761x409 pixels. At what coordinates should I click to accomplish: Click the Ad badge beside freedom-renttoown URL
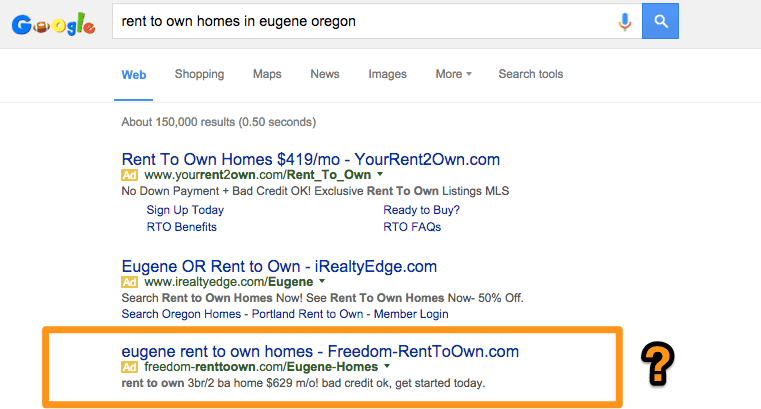pyautogui.click(x=129, y=367)
